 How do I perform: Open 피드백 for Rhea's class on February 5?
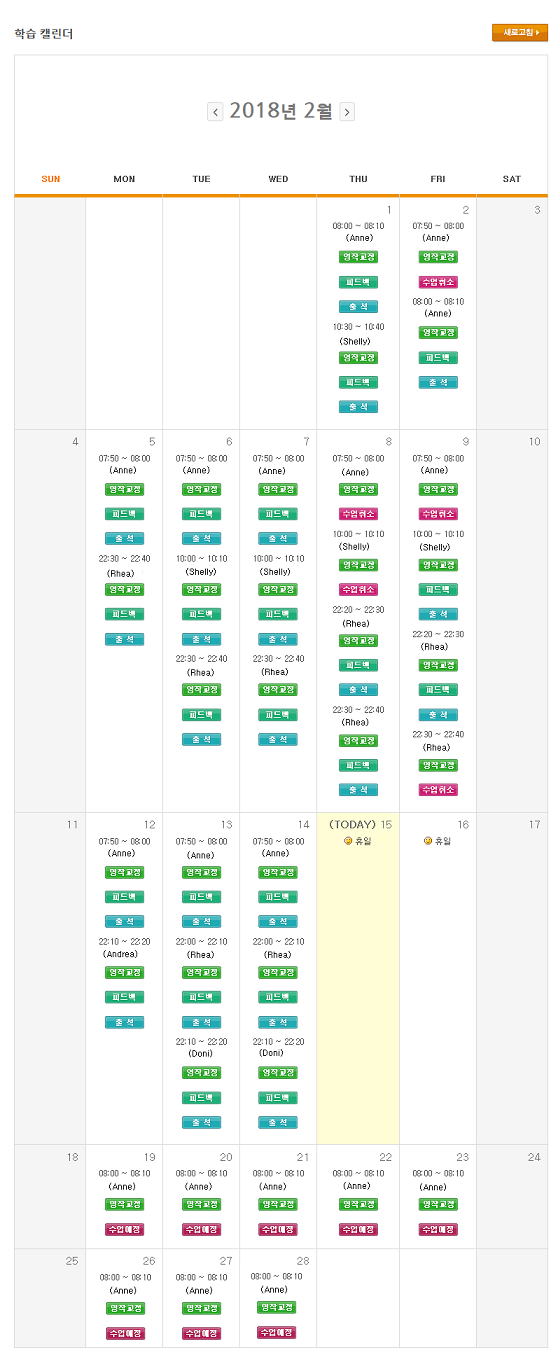pos(124,614)
